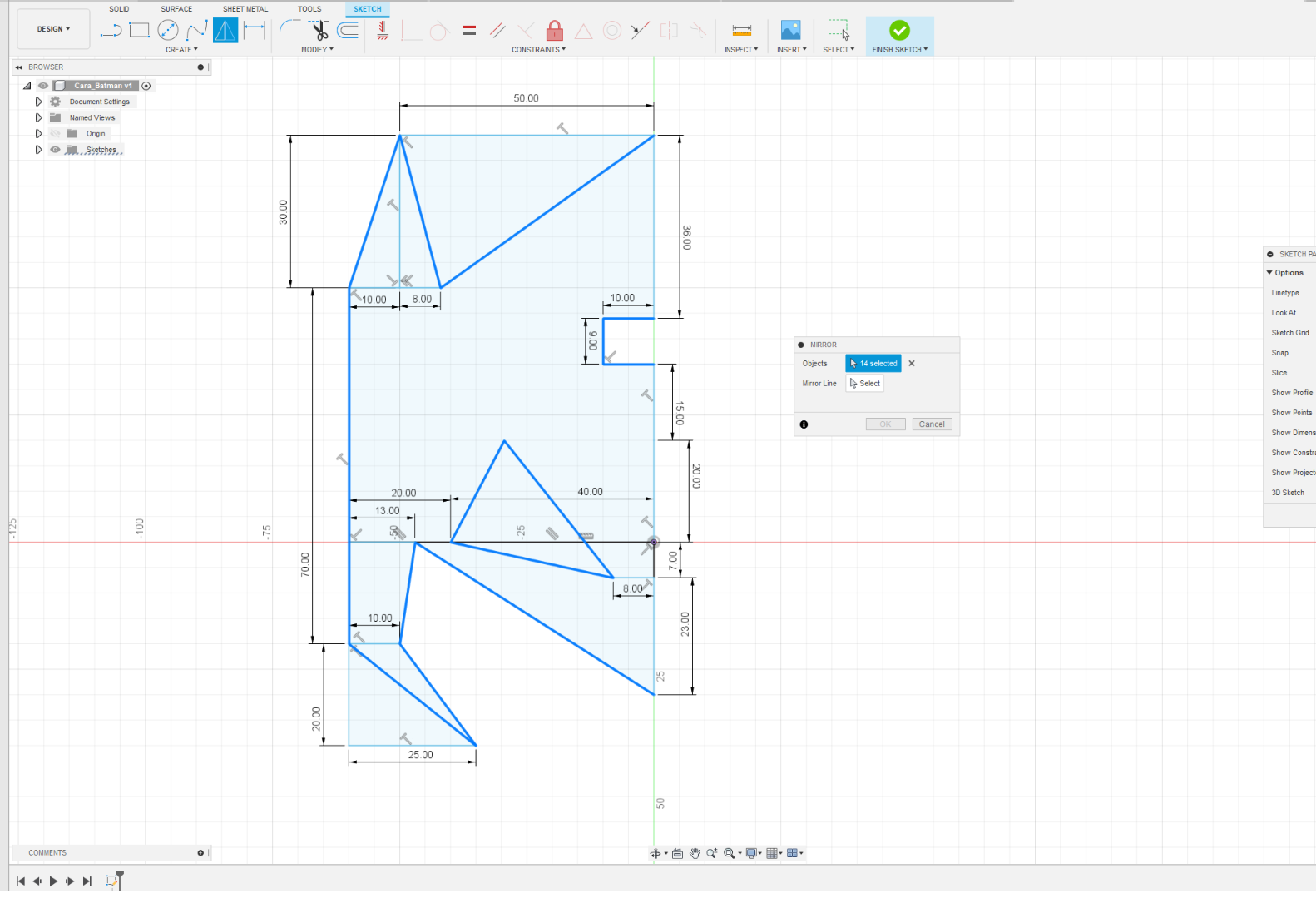Switch to the Tools tab
This screenshot has width=1316, height=898.
tap(309, 9)
